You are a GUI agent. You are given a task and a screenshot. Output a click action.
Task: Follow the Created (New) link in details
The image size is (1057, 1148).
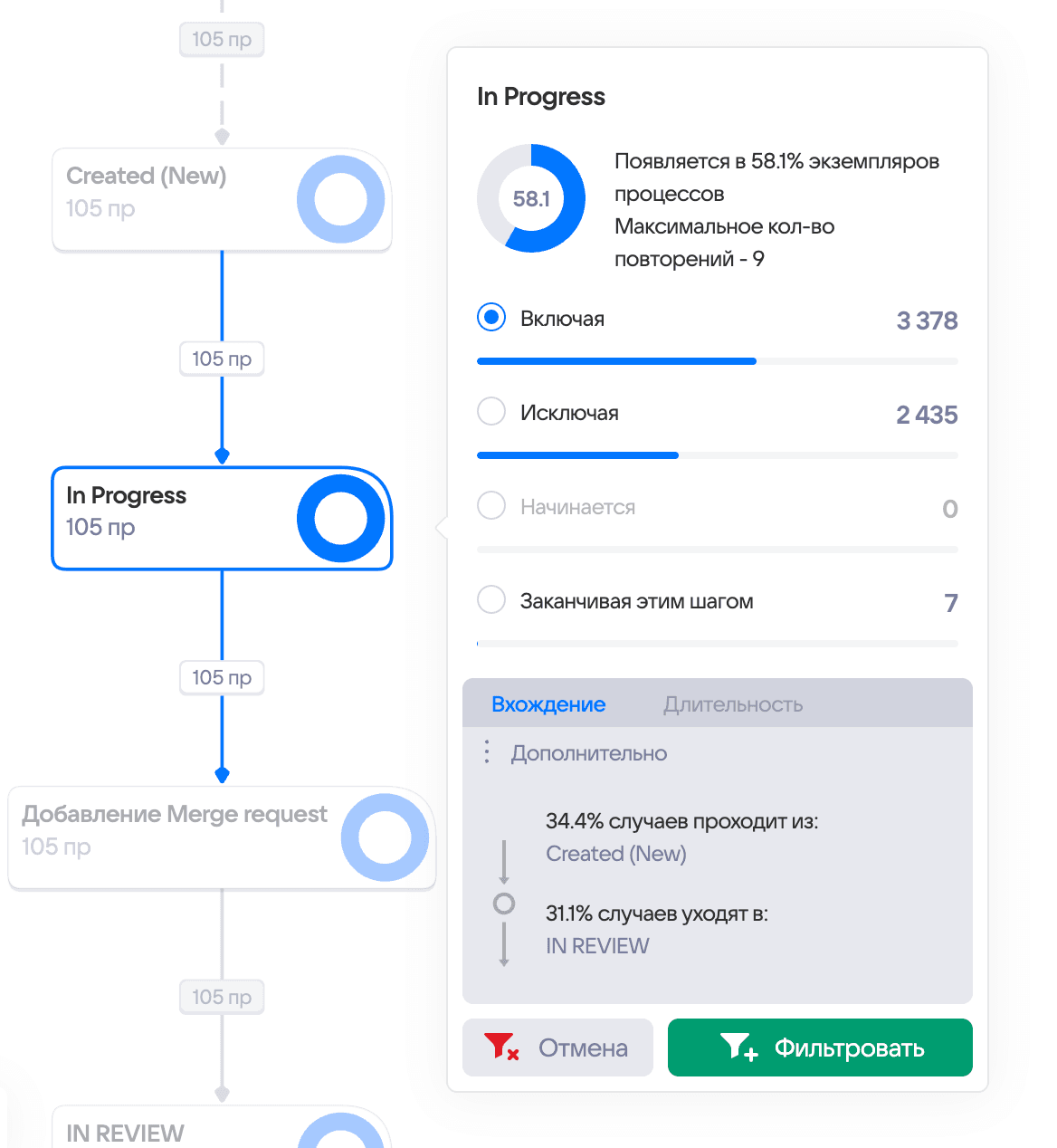point(616,854)
